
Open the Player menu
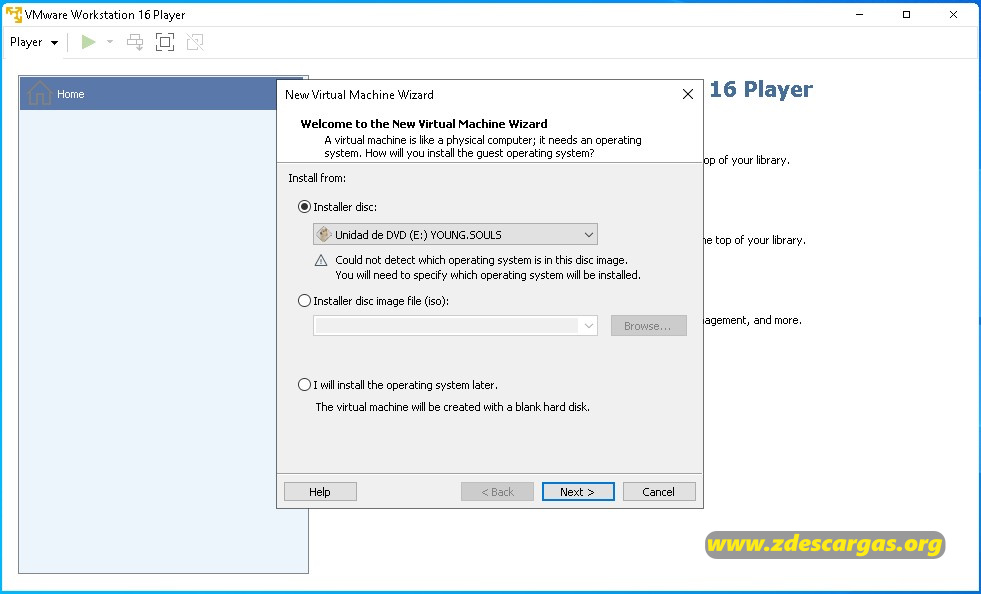point(34,43)
